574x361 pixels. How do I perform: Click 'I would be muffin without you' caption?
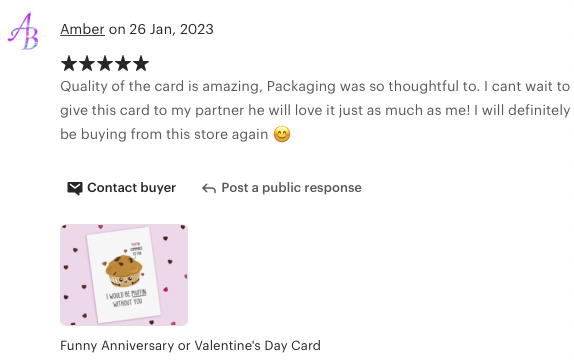pos(127,298)
